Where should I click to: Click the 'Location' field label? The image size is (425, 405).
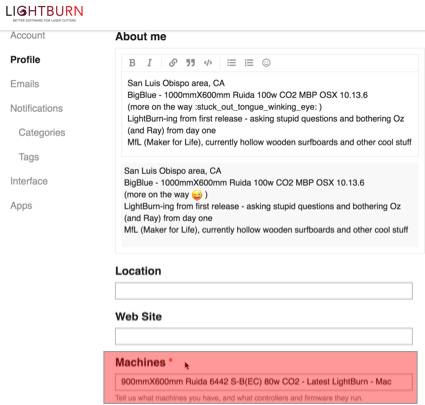[138, 271]
